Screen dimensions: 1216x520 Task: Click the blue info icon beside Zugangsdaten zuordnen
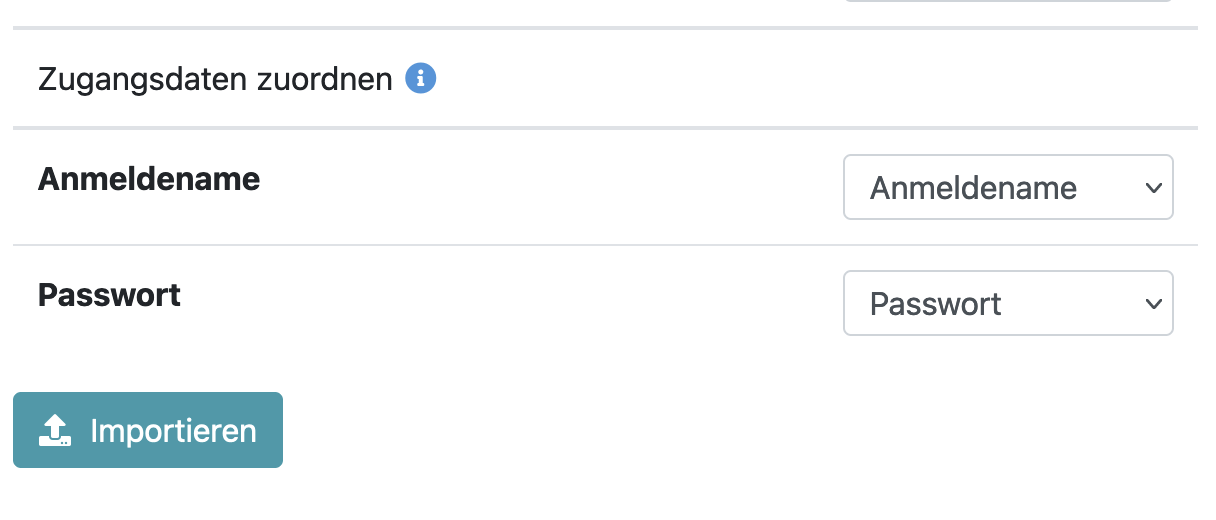pos(421,78)
